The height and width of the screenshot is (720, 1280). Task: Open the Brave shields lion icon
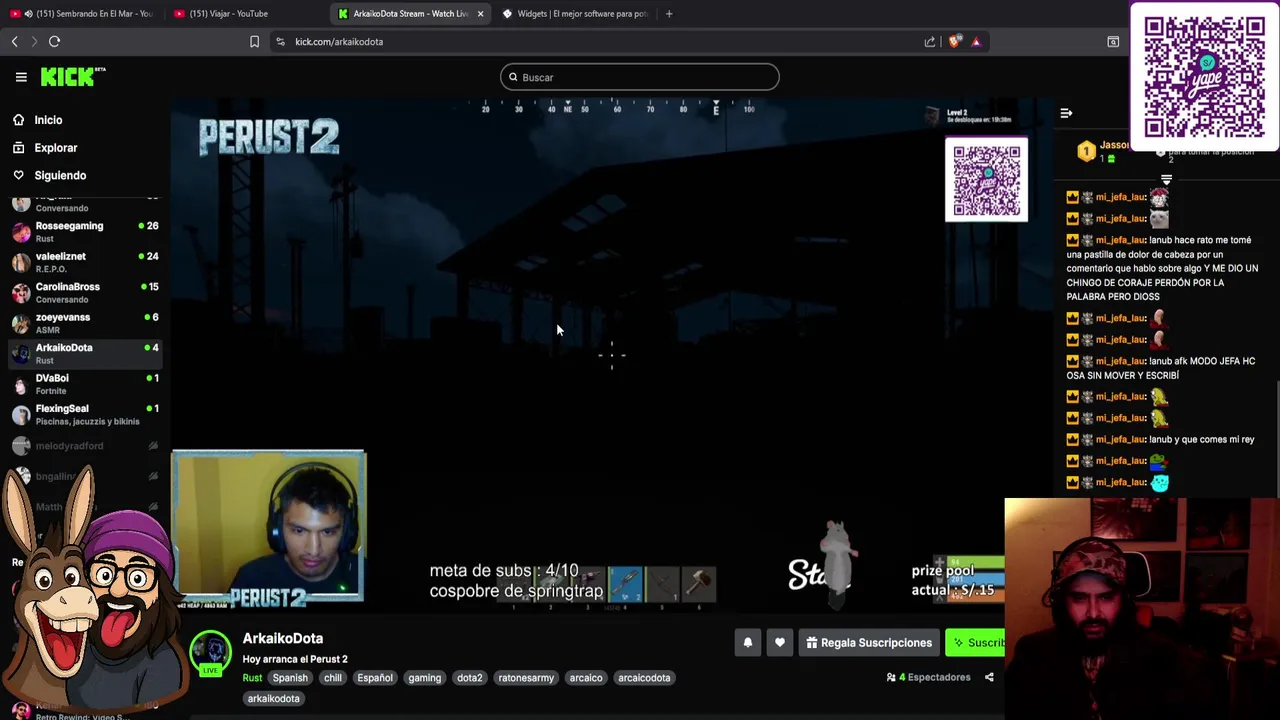click(955, 42)
